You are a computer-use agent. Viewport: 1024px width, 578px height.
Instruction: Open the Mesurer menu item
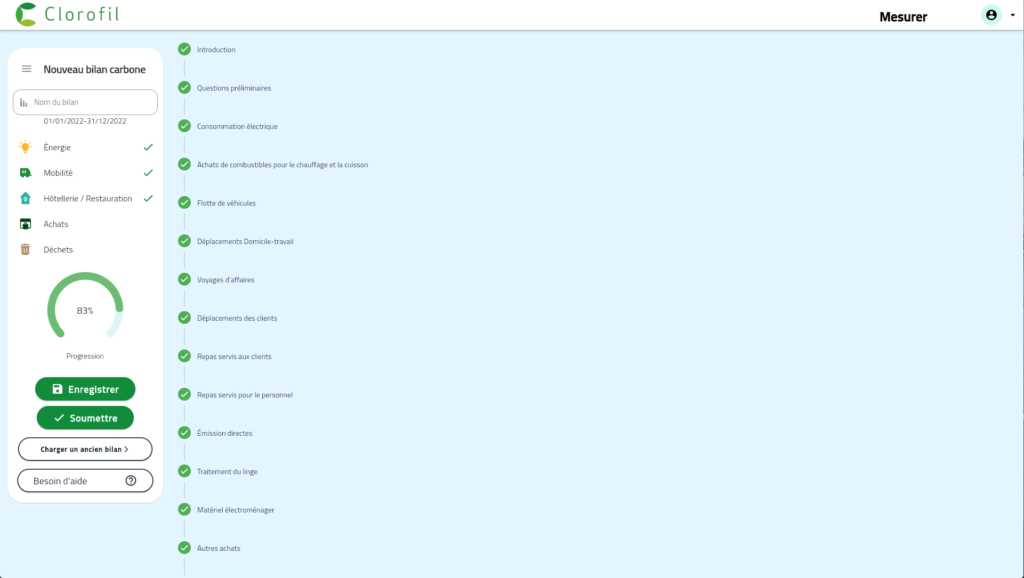(x=902, y=16)
